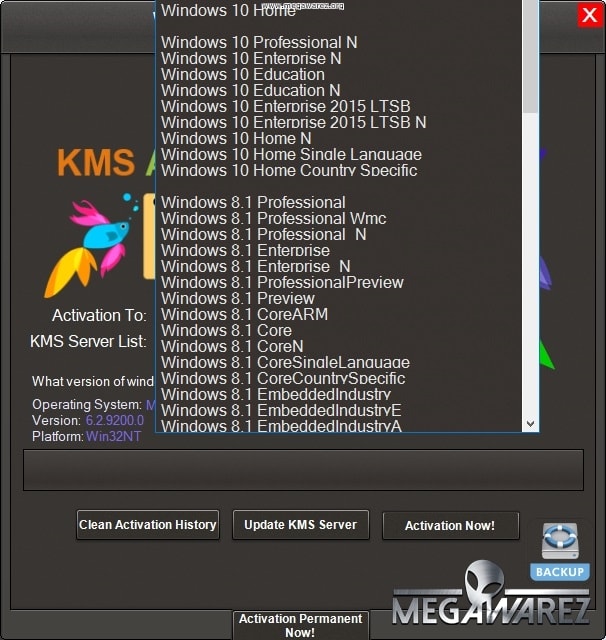Choose Windows 10 Home Country Specific
606x640 pixels.
pyautogui.click(x=341, y=170)
